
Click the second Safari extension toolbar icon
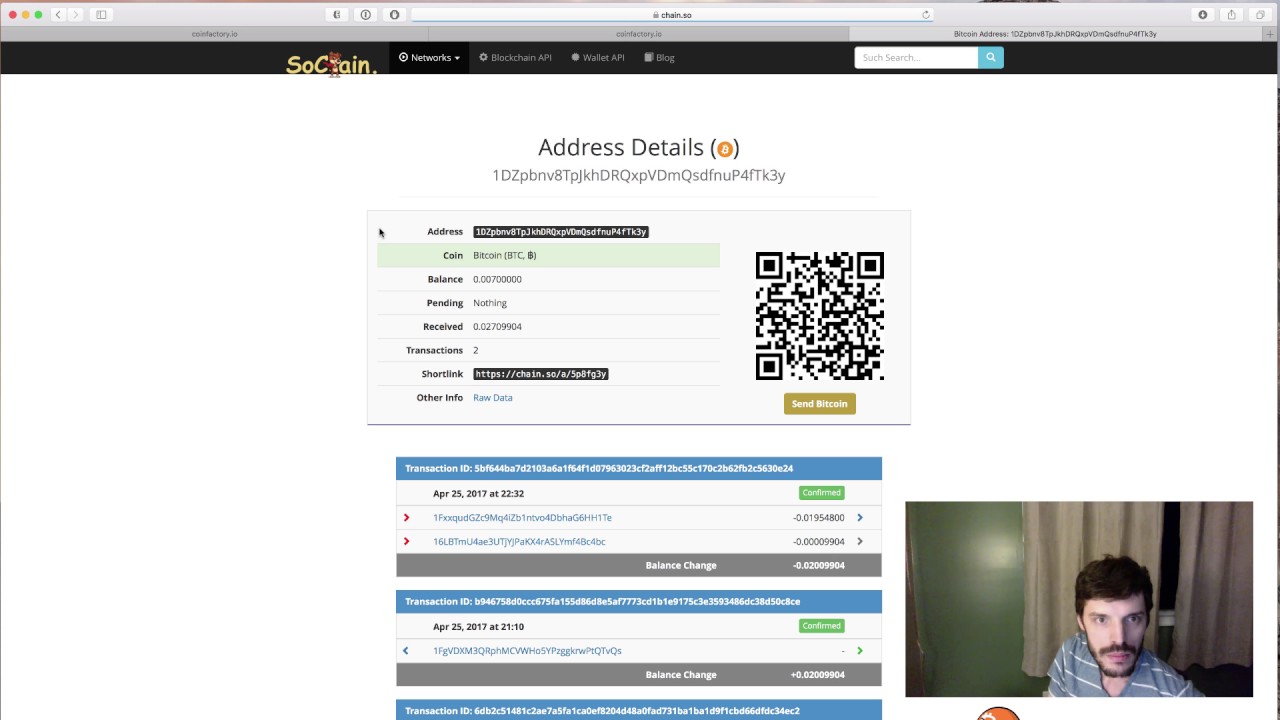(365, 15)
